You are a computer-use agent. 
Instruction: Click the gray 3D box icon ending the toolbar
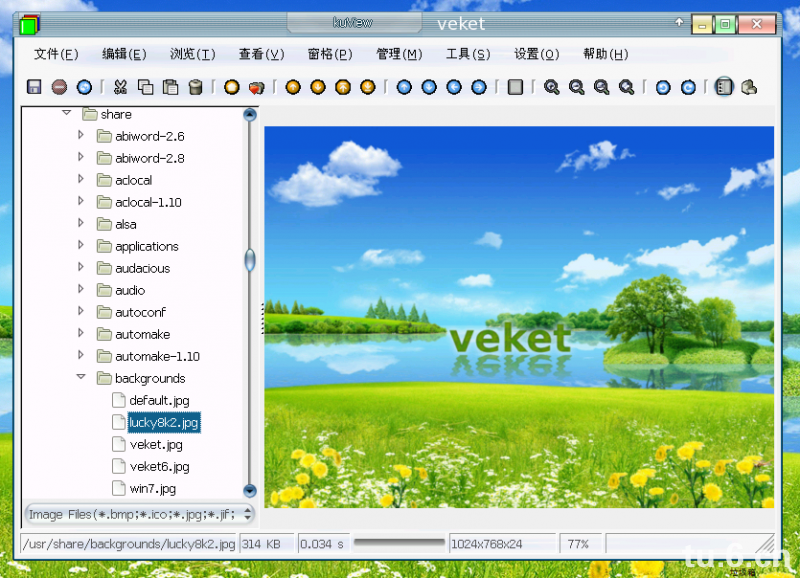point(748,87)
